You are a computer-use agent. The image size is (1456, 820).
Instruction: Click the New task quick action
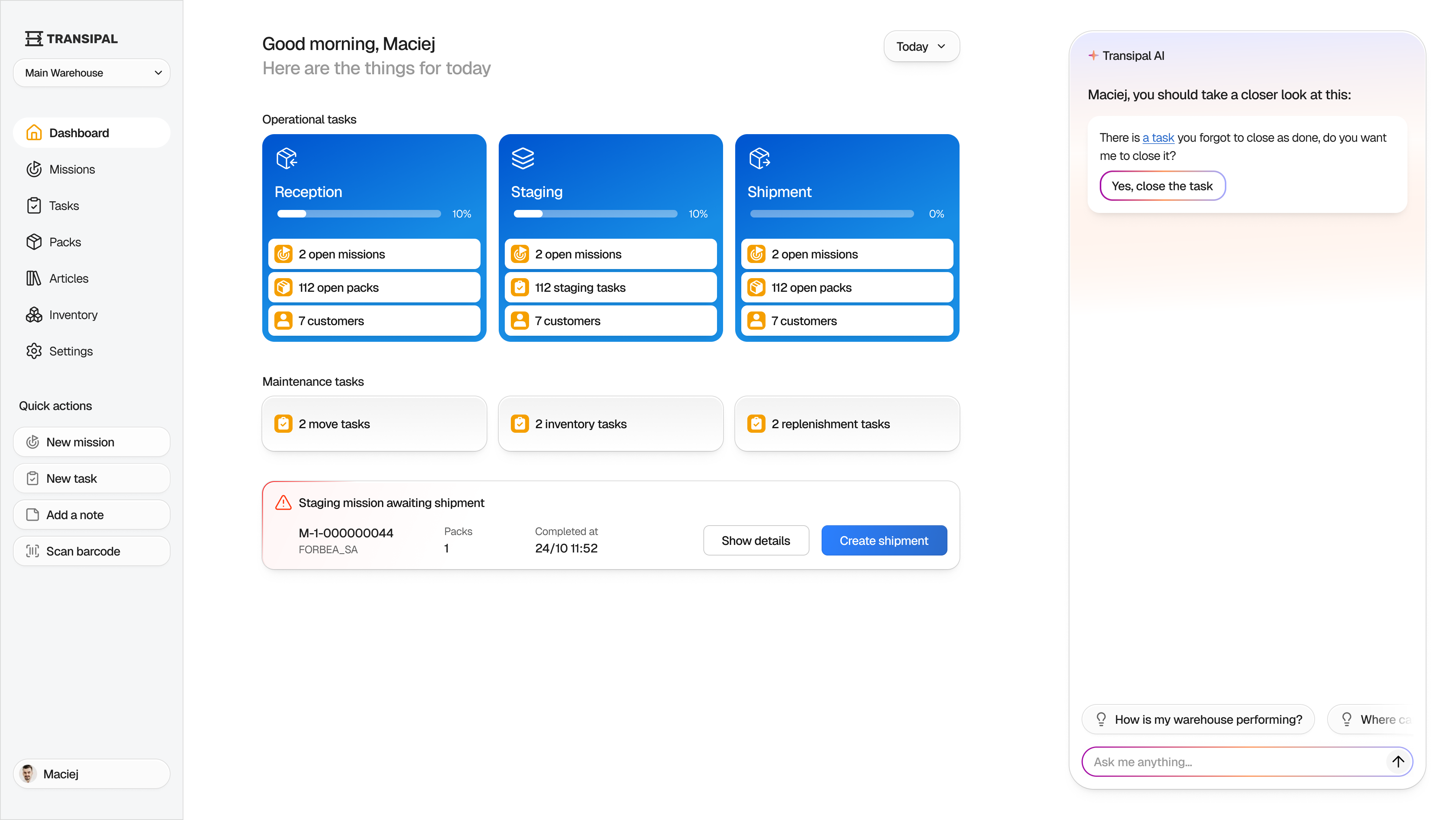pos(92,478)
